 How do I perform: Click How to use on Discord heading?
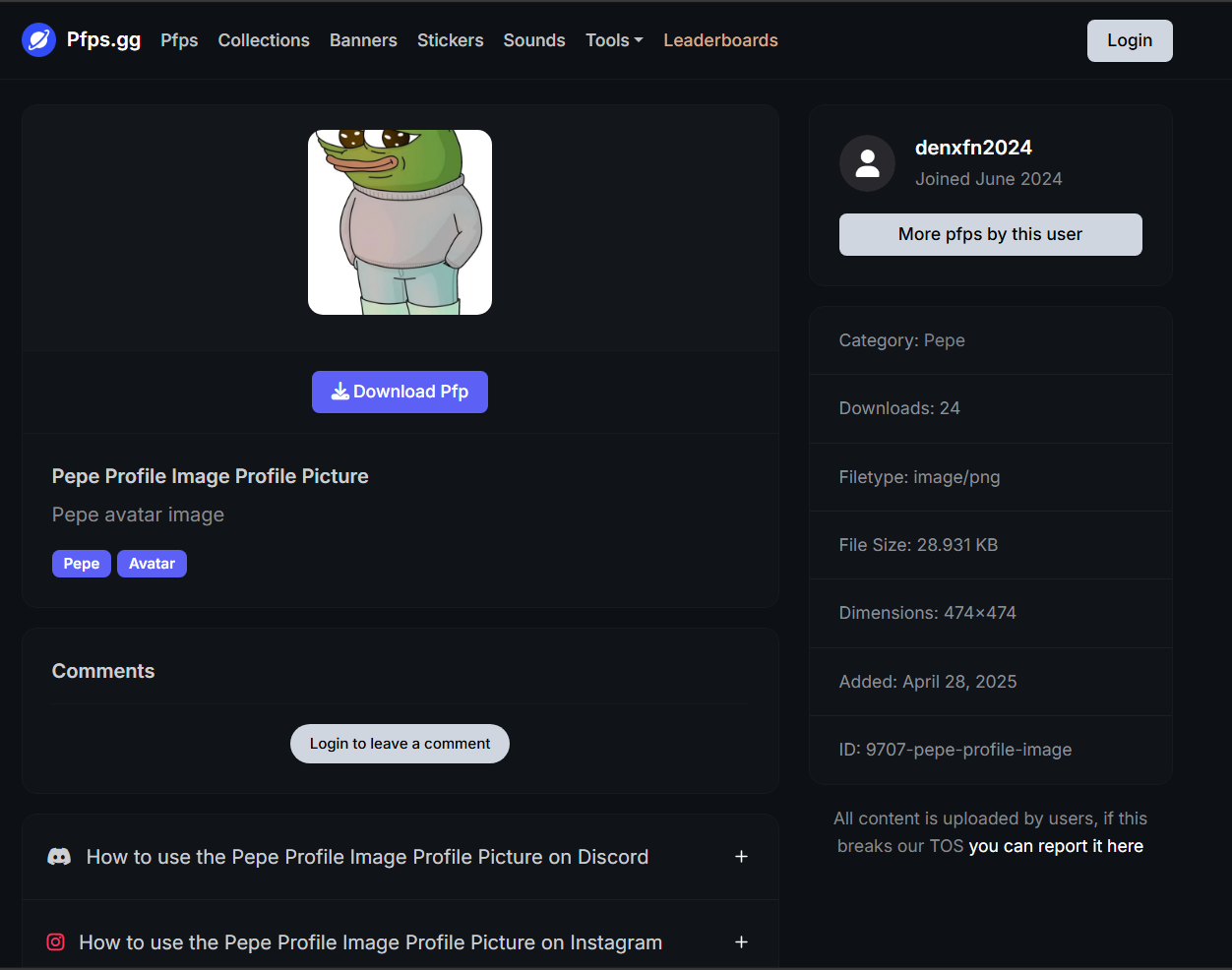tap(367, 857)
